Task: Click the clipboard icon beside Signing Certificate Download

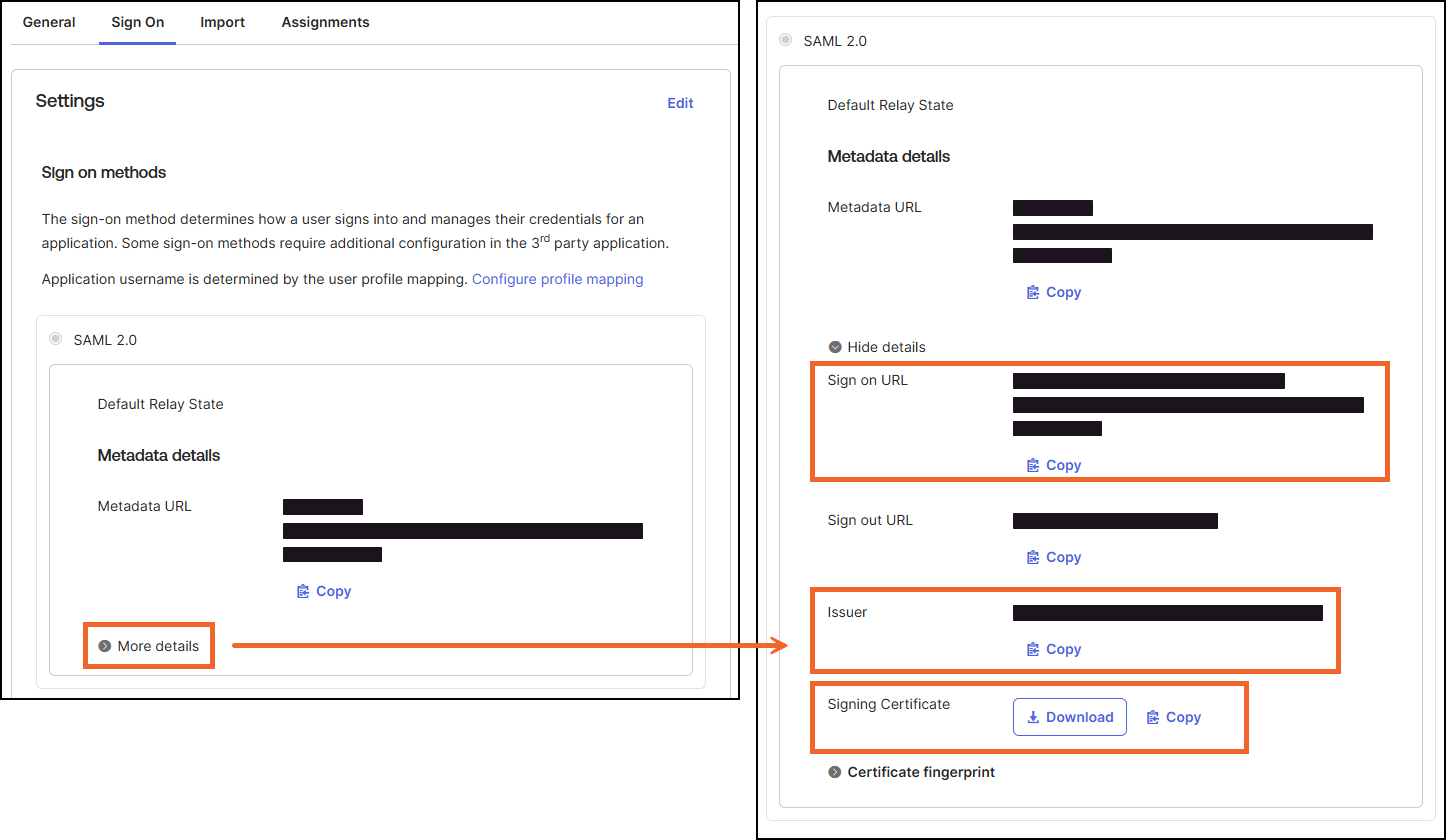Action: tap(1153, 717)
